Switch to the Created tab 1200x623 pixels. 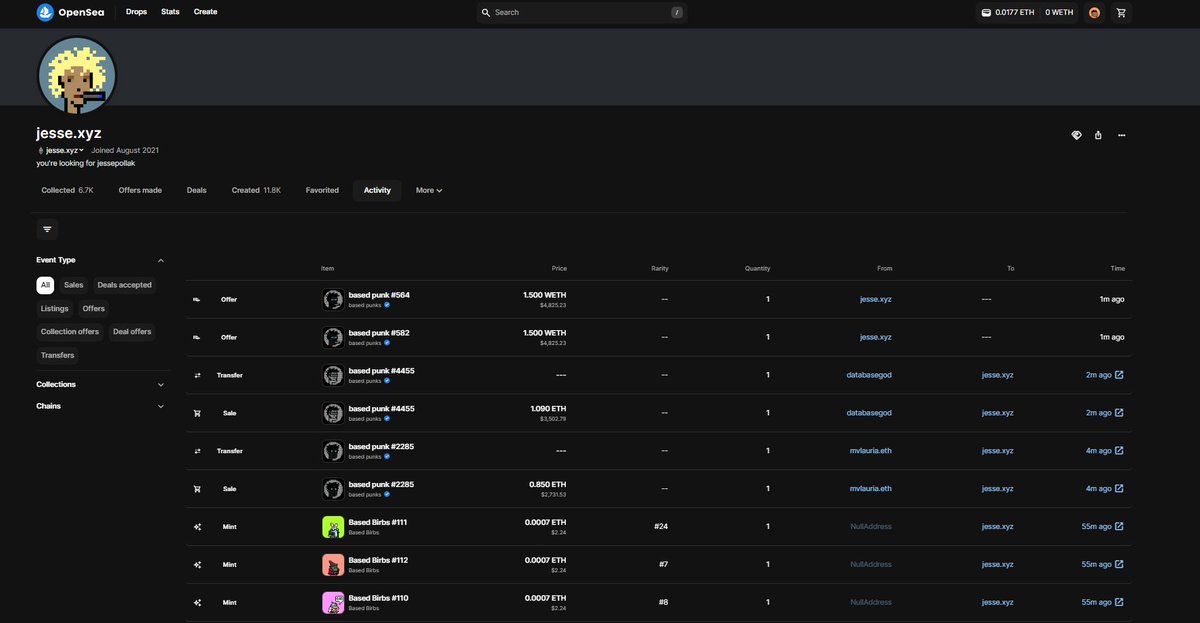[x=256, y=190]
